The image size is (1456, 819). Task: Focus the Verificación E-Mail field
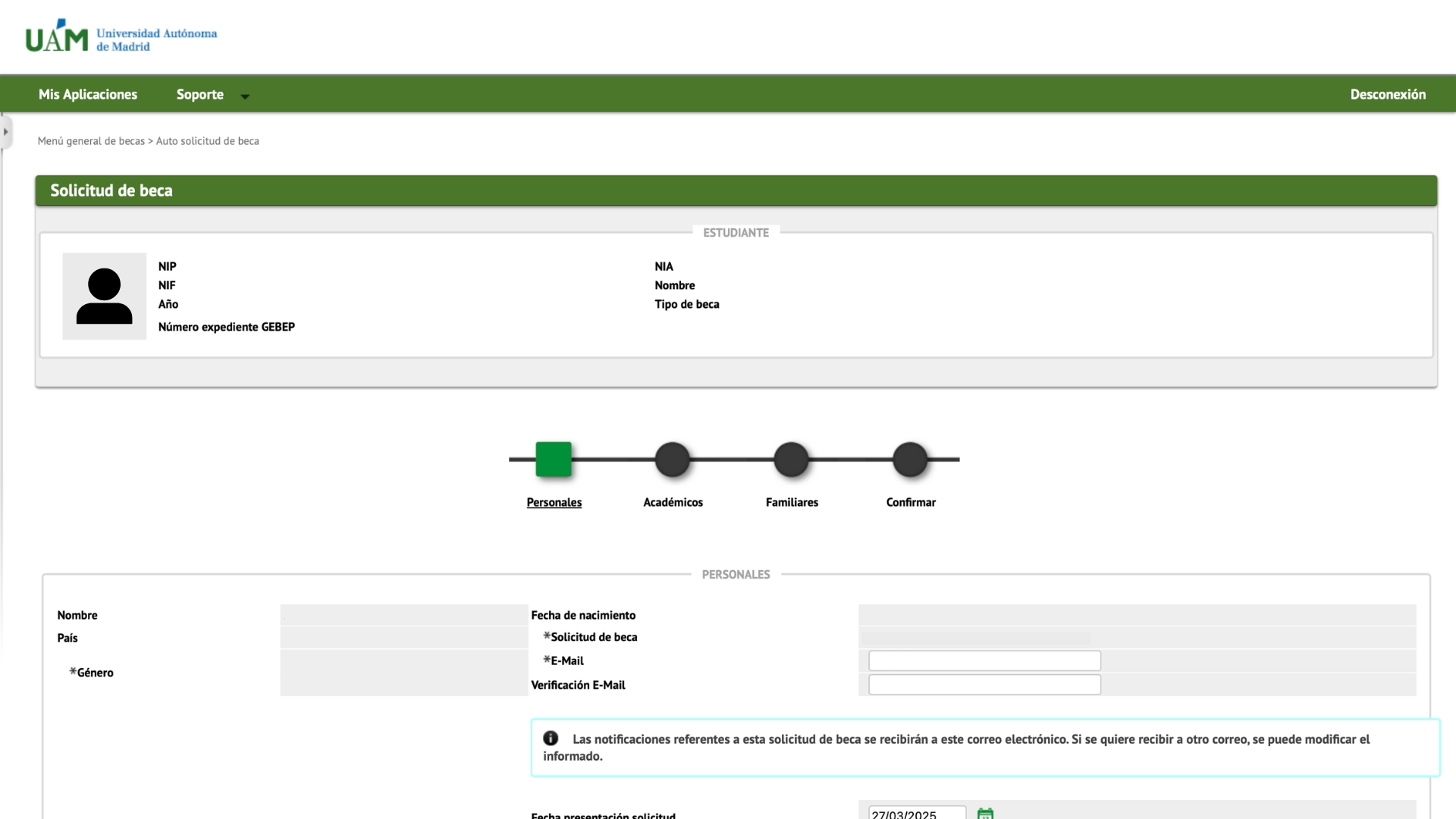(984, 685)
